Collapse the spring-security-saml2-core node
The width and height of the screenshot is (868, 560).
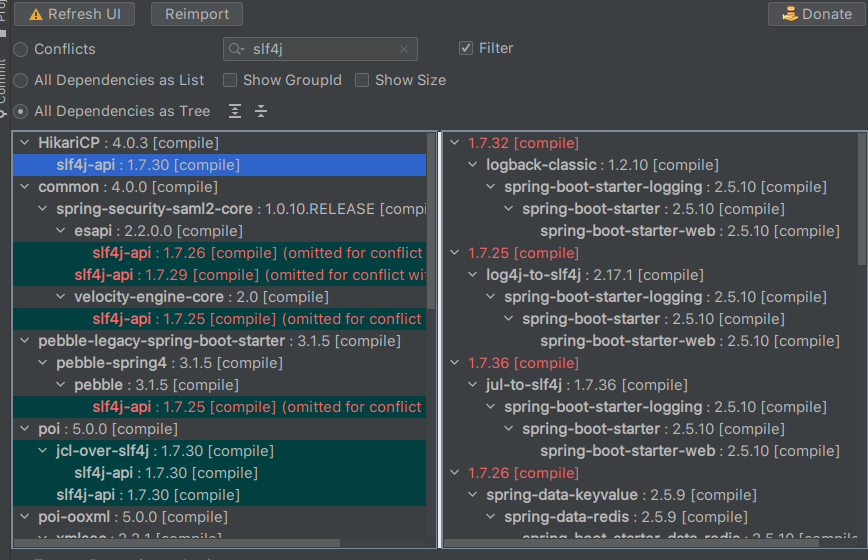(x=43, y=209)
